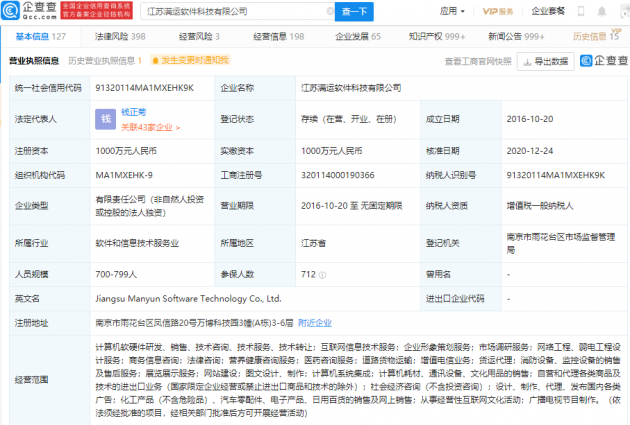Click approval date 2020-12-24 value
Image resolution: width=630 pixels, height=425 pixels.
click(x=530, y=151)
